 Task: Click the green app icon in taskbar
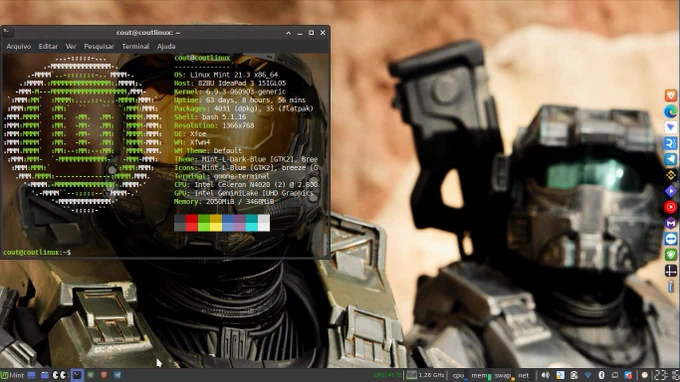point(91,375)
